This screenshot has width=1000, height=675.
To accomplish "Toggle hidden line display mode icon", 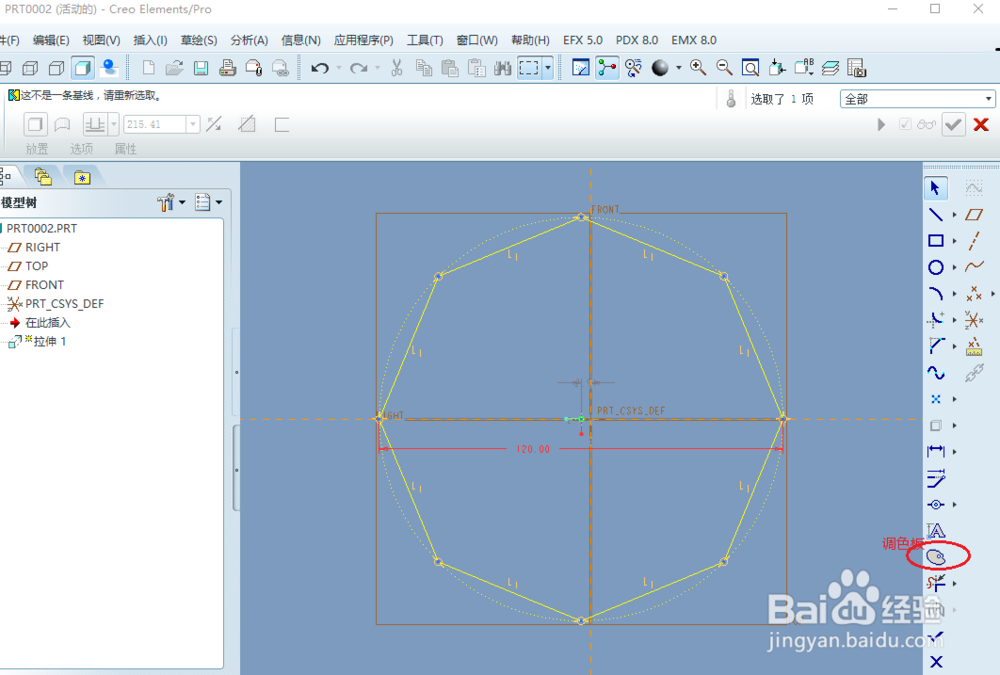I will tap(30, 68).
